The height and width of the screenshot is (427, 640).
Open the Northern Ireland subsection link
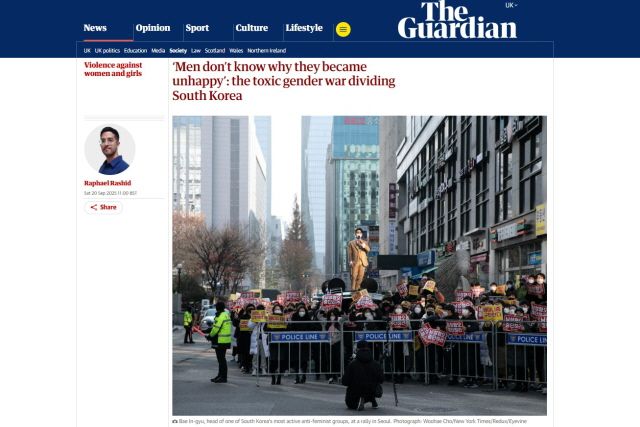click(x=267, y=51)
